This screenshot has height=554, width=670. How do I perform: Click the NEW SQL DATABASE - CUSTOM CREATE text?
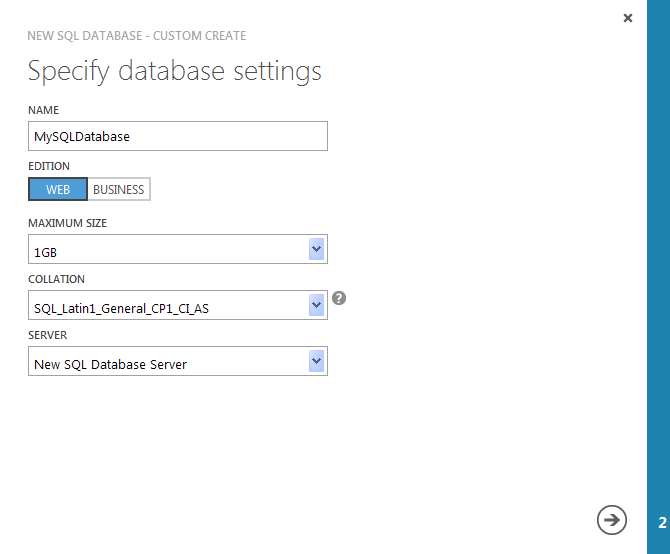[x=137, y=36]
